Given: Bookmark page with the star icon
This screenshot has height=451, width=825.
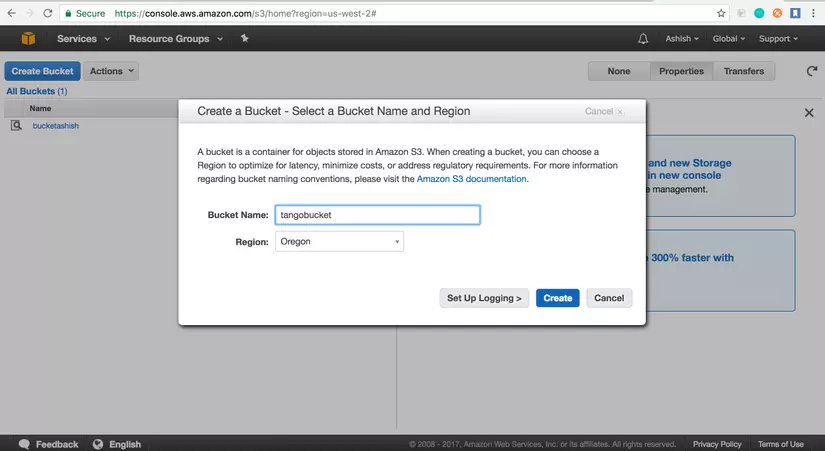Looking at the screenshot, I should [x=721, y=13].
